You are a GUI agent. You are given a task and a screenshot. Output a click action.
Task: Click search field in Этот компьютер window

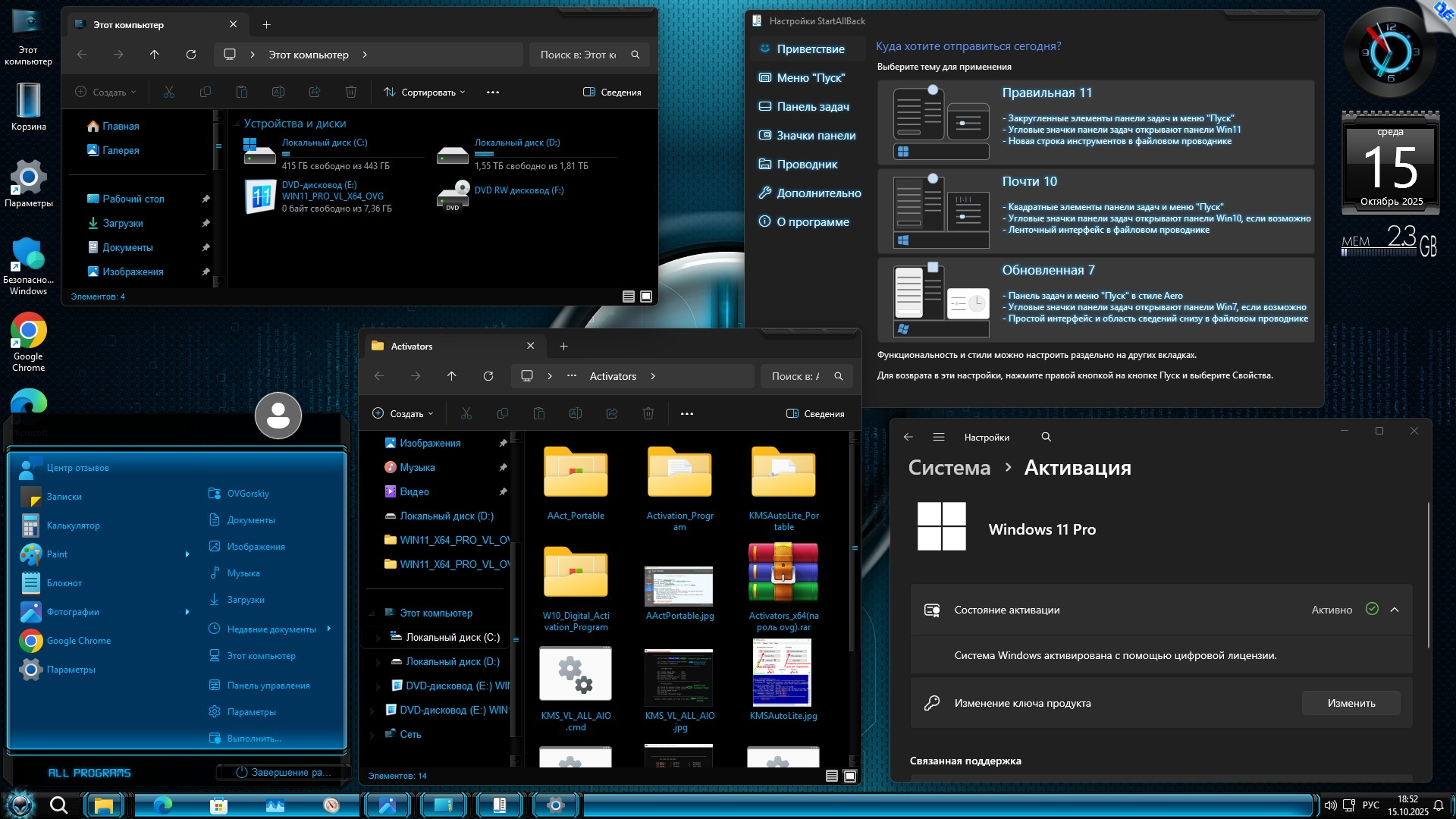tap(579, 55)
